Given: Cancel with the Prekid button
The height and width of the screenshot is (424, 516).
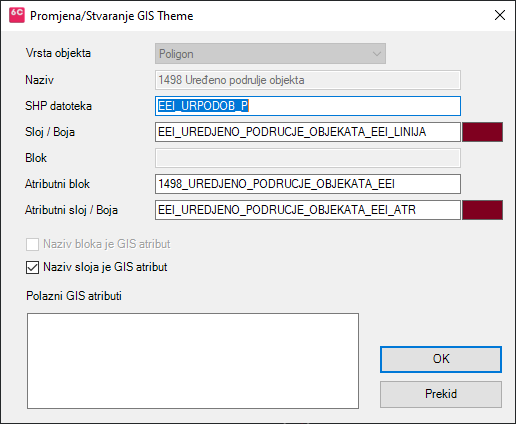Looking at the screenshot, I should [x=441, y=394].
